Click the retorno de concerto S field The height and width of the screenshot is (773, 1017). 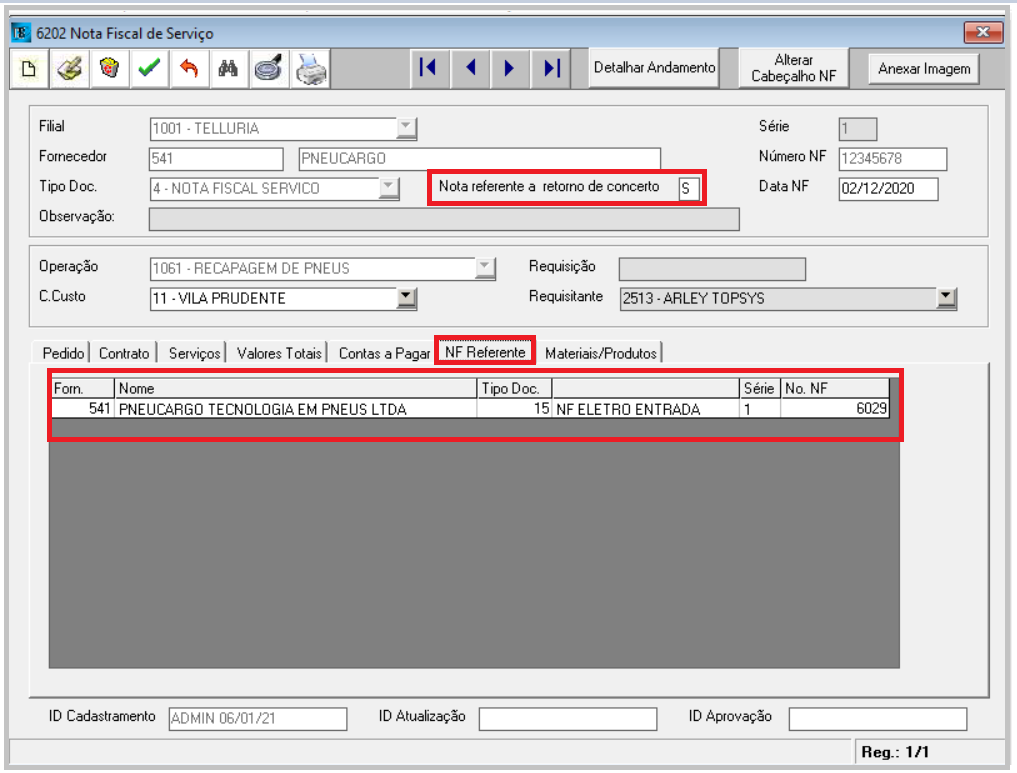(688, 189)
